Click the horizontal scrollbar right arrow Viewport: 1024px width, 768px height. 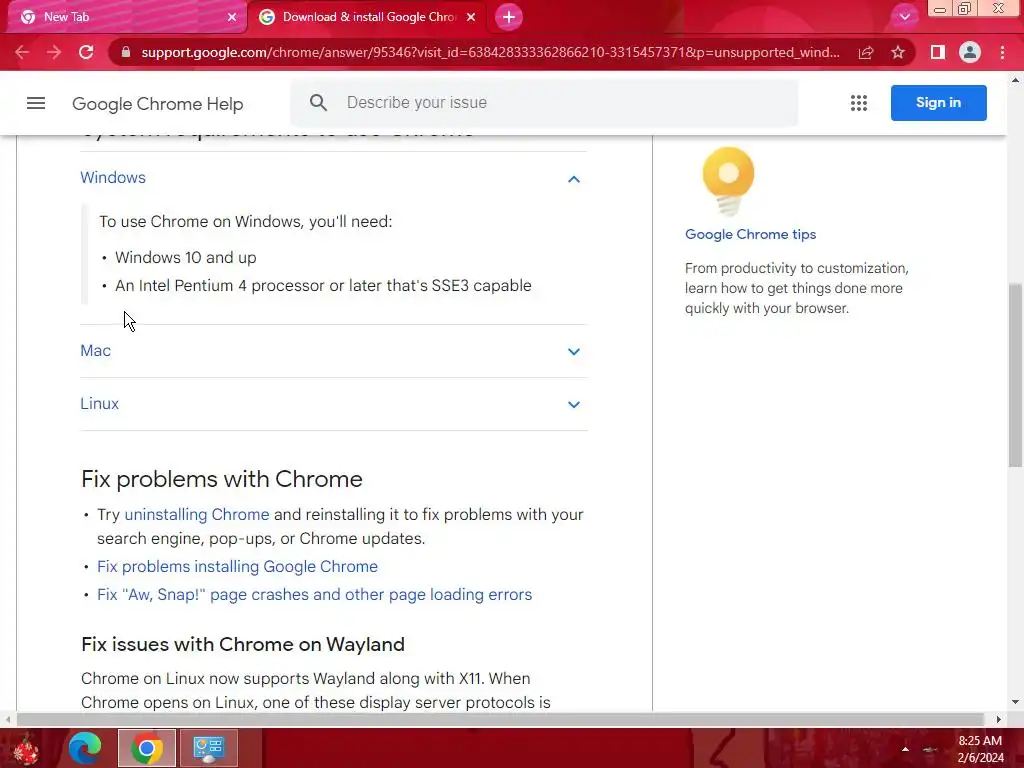(x=998, y=719)
